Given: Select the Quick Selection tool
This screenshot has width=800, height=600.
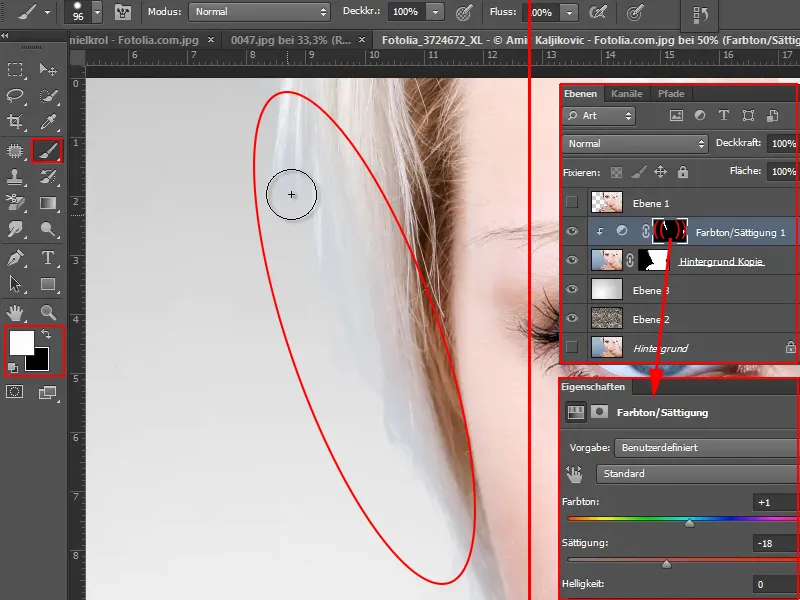Looking at the screenshot, I should pyautogui.click(x=48, y=95).
